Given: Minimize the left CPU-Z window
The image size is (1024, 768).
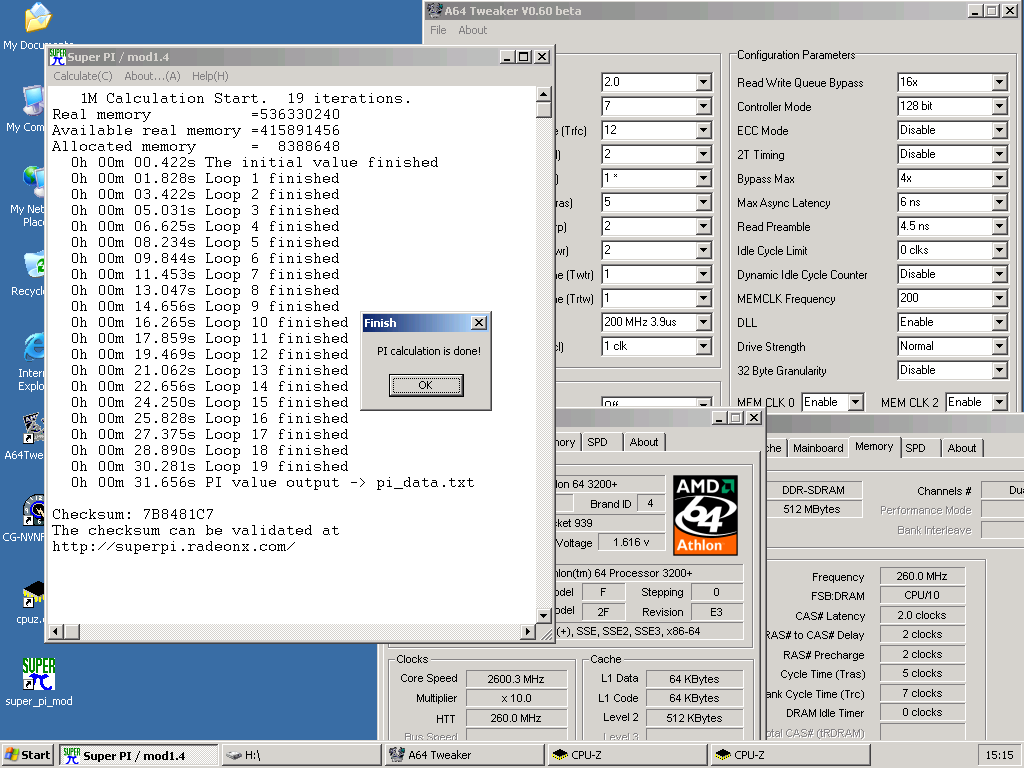Looking at the screenshot, I should 719,417.
